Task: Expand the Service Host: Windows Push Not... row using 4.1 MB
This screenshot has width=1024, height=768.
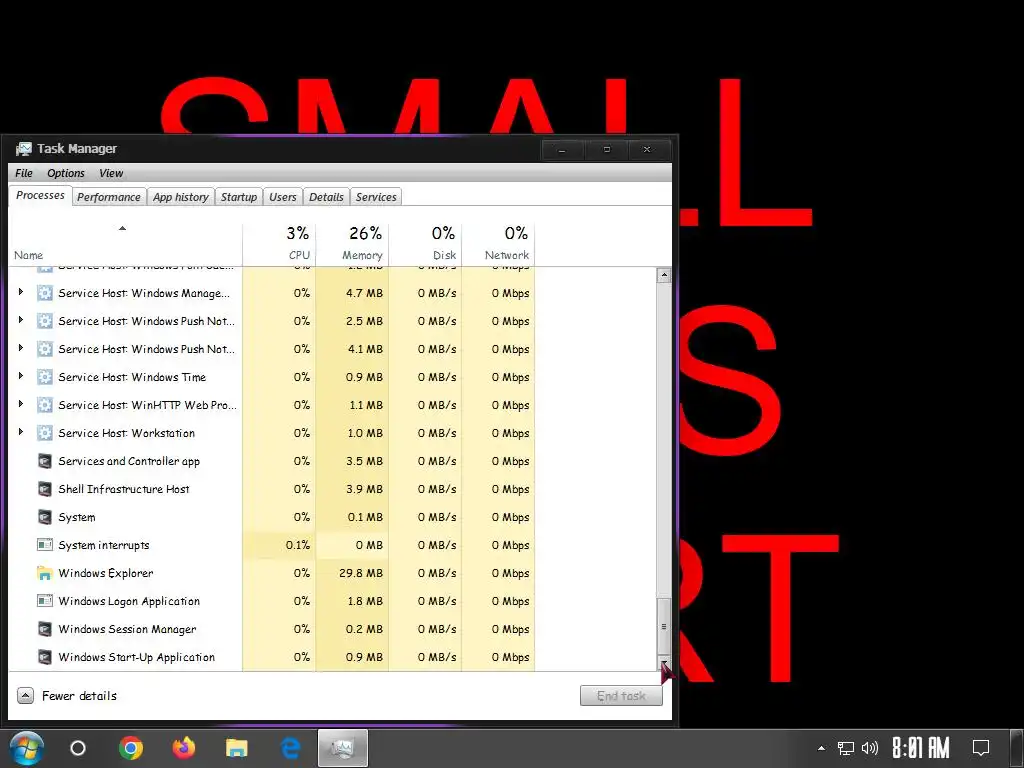Action: point(20,348)
